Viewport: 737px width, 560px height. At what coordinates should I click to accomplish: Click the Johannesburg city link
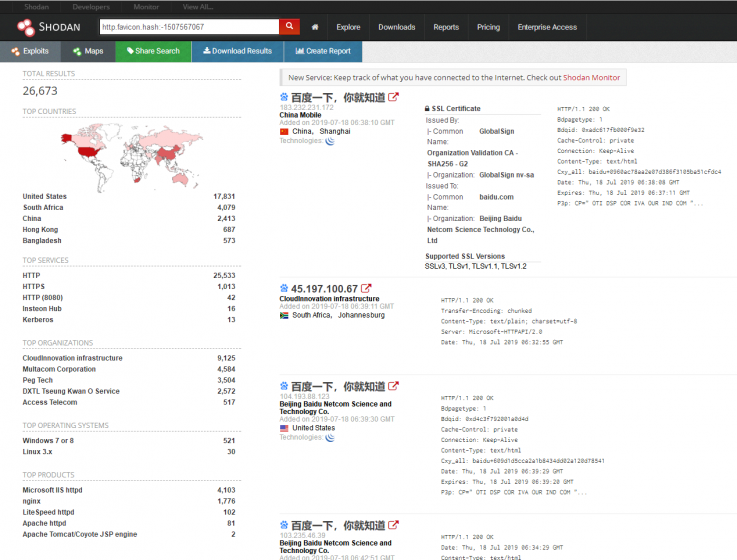[361, 315]
